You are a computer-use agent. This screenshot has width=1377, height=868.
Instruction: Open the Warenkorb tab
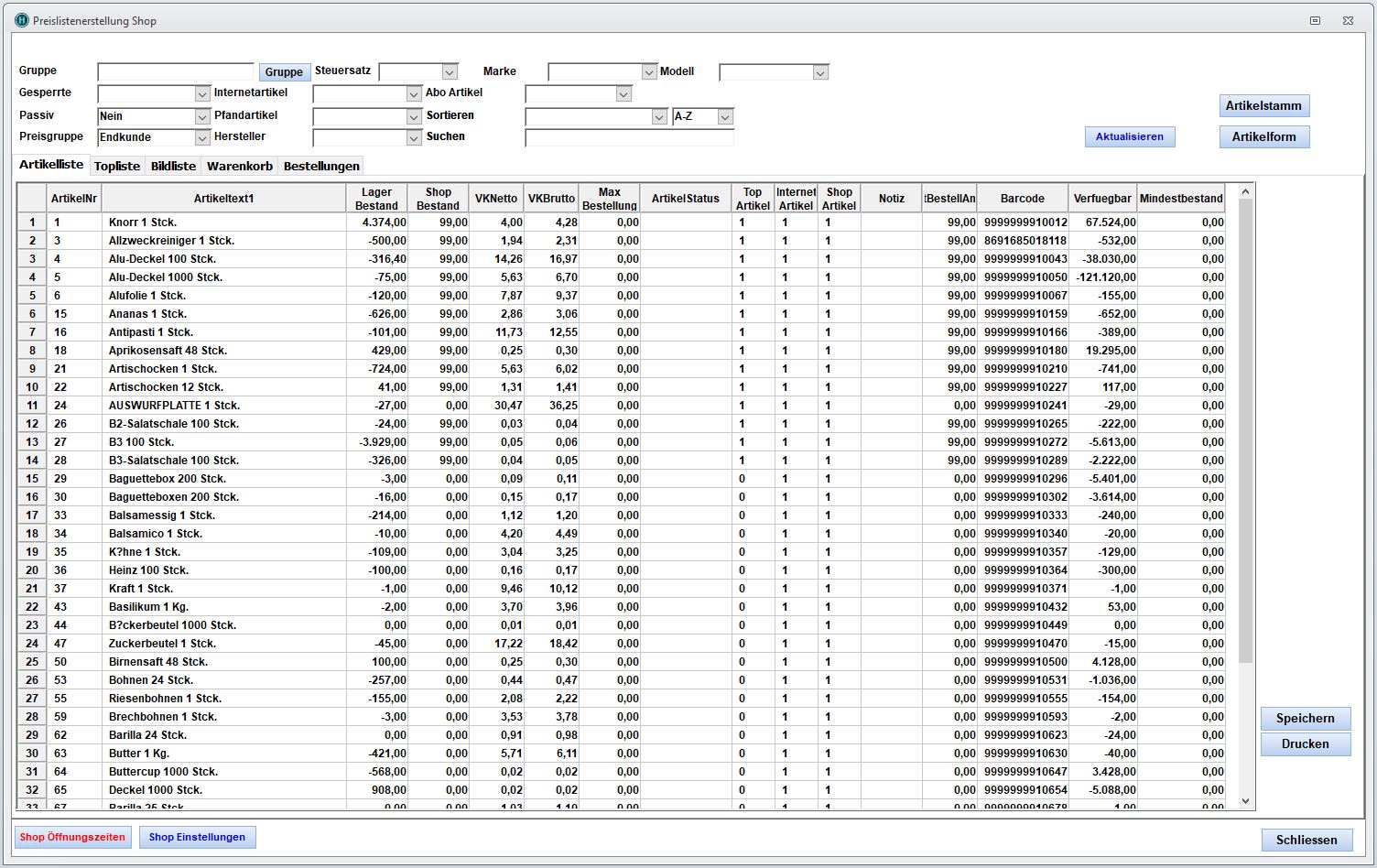pyautogui.click(x=239, y=166)
